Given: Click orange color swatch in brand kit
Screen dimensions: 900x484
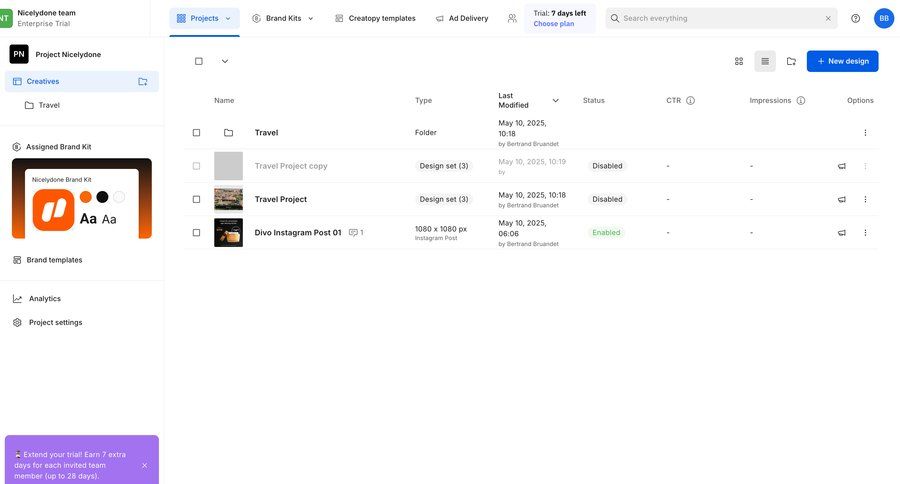Looking at the screenshot, I should pyautogui.click(x=86, y=197).
